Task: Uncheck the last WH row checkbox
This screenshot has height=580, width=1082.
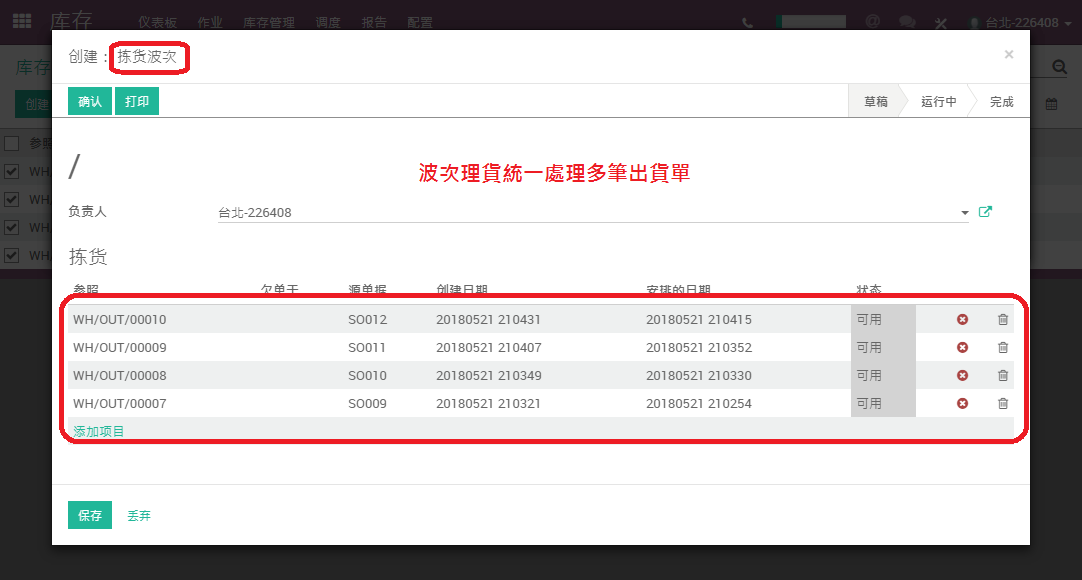Action: pos(12,255)
